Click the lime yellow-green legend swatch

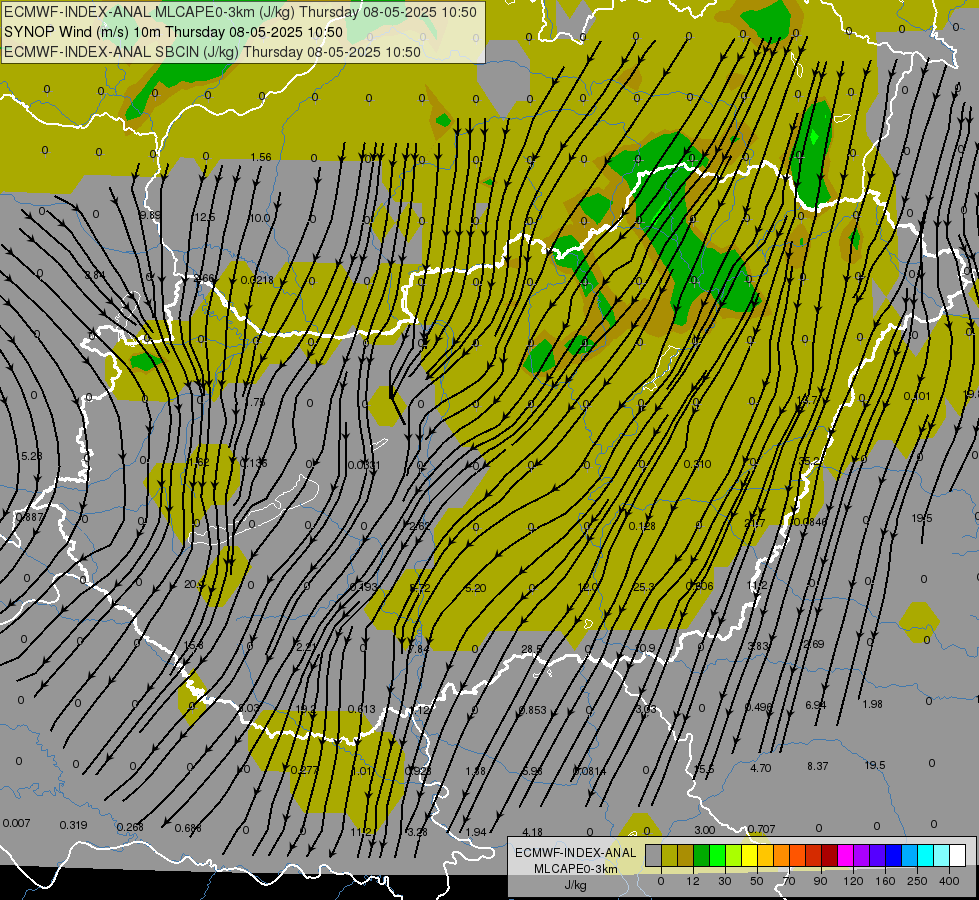[733, 856]
